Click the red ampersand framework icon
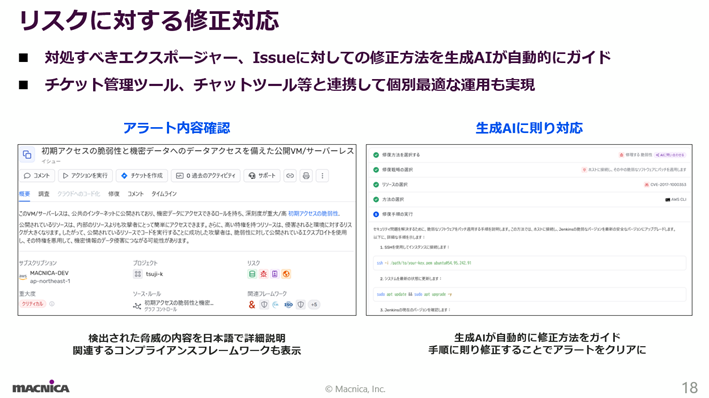 click(x=252, y=304)
